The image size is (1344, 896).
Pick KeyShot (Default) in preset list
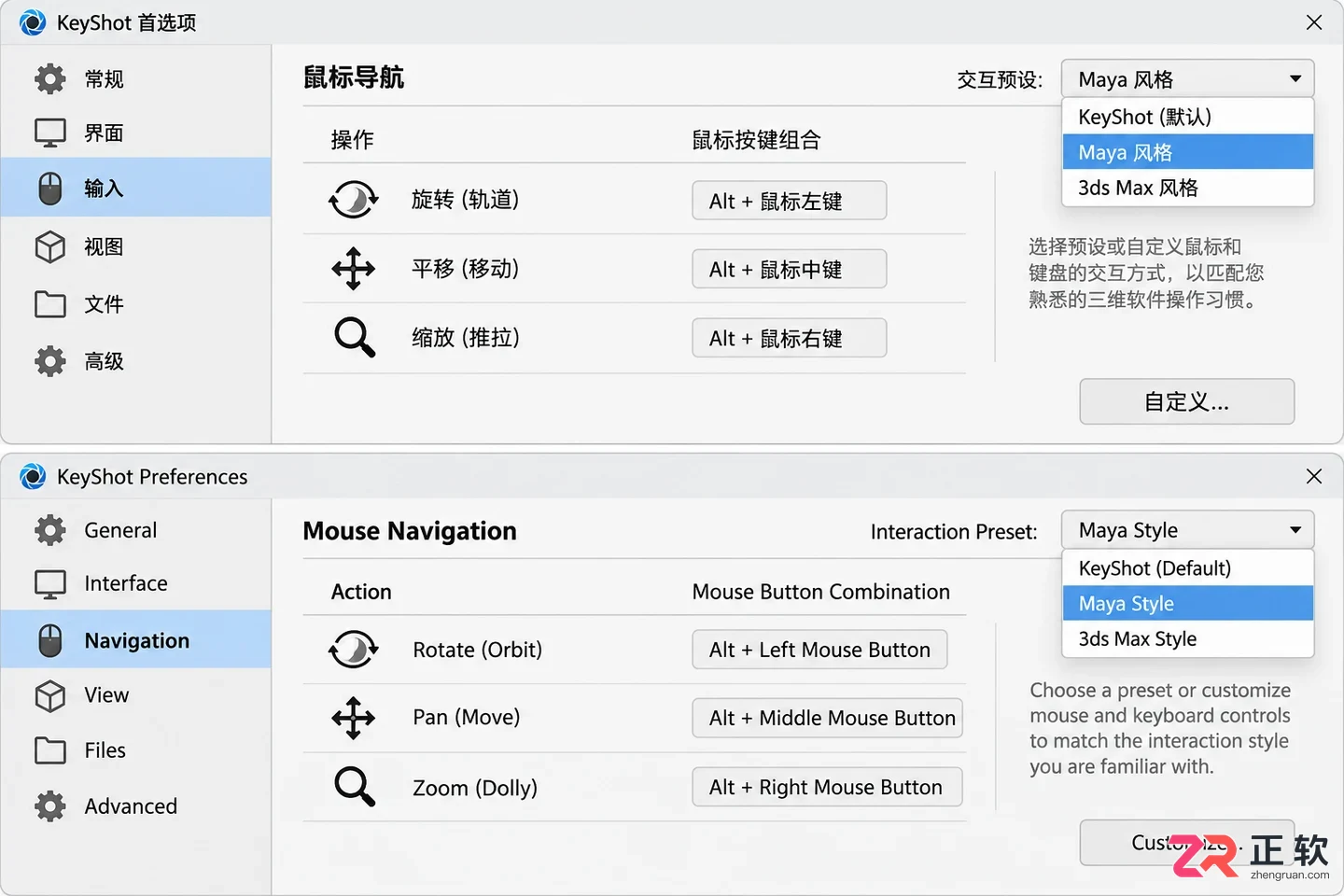1188,568
